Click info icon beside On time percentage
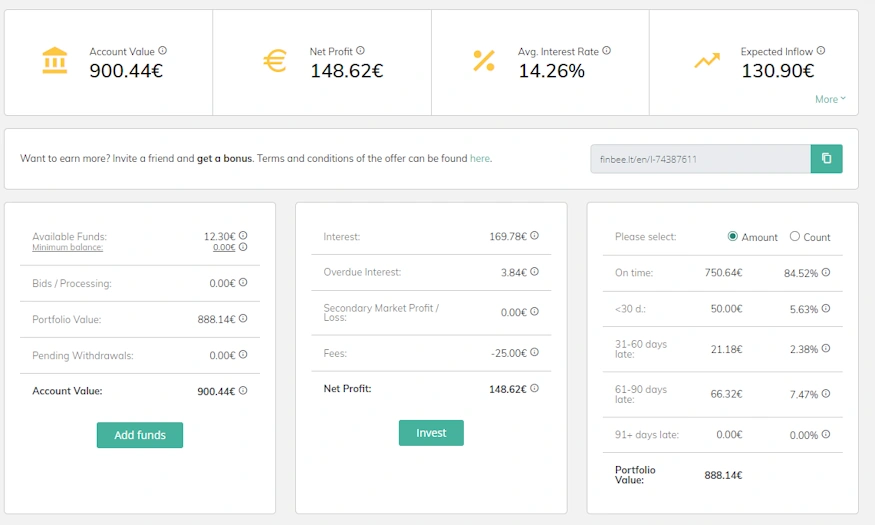This screenshot has height=525, width=875. 826,272
